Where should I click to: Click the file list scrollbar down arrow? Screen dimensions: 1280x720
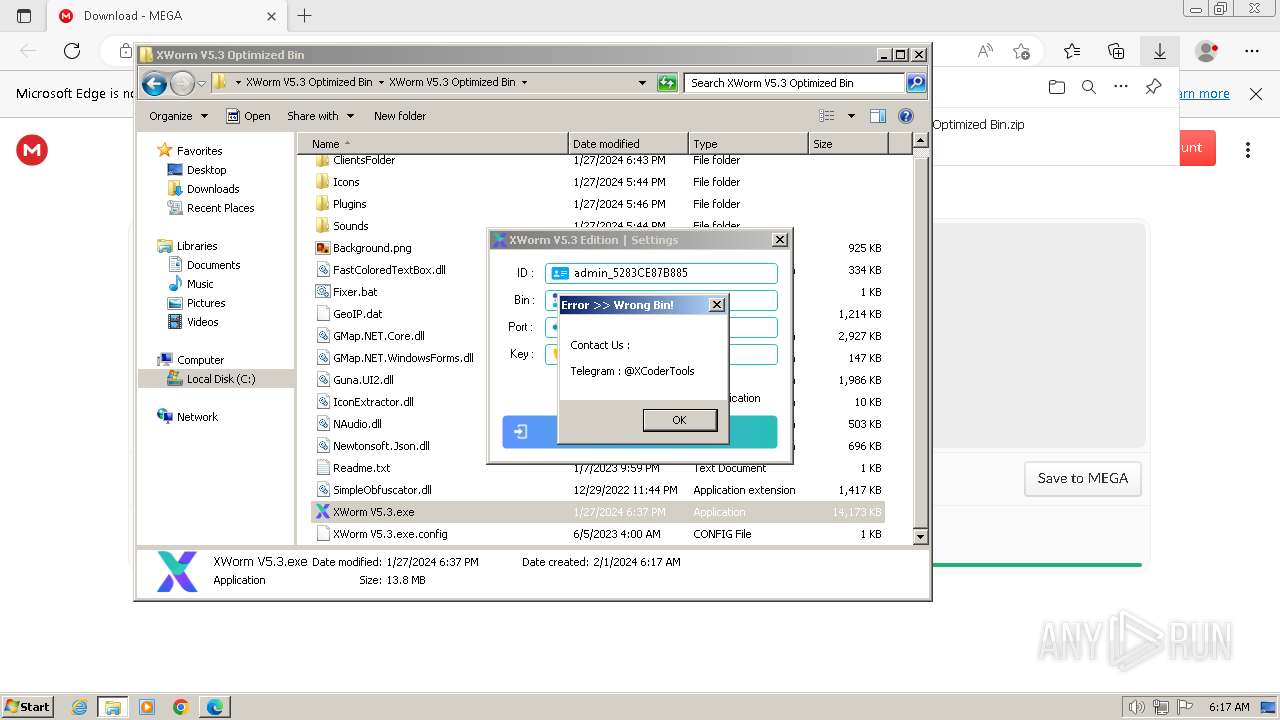click(921, 537)
